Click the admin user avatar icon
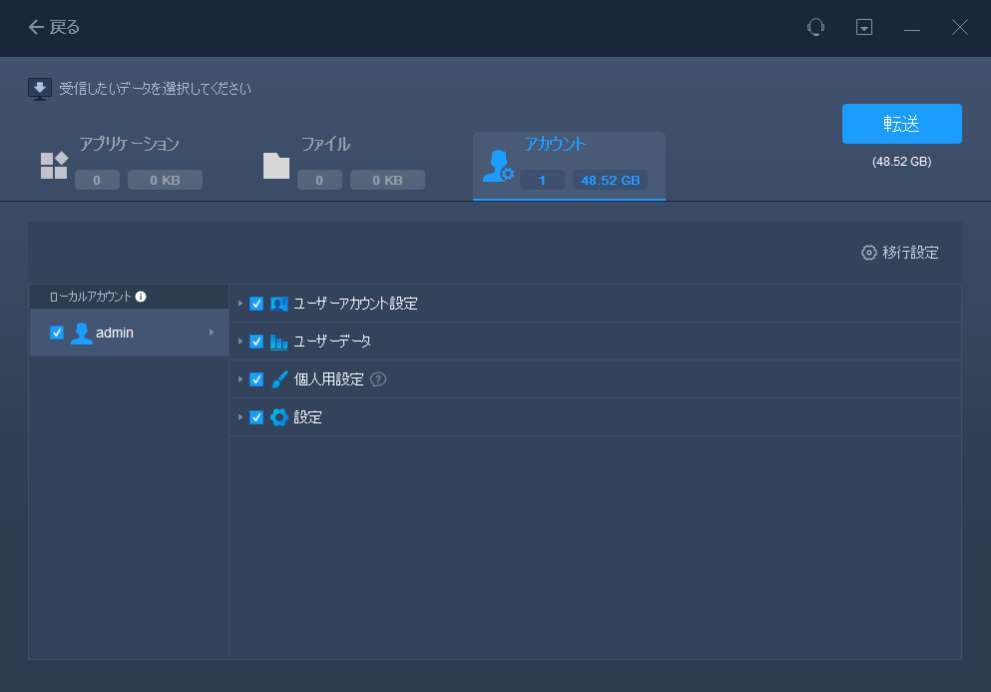Image resolution: width=991 pixels, height=692 pixels. coord(81,333)
